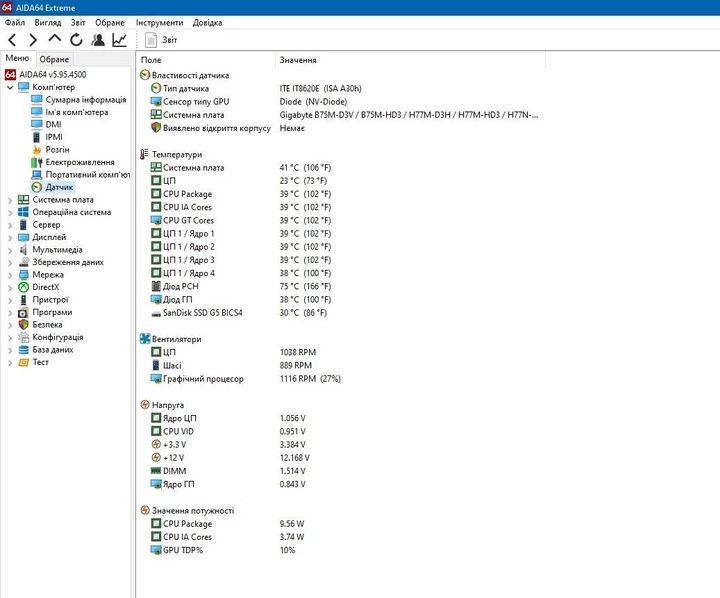
Task: Select IPMI in the tree
Action: (54, 137)
